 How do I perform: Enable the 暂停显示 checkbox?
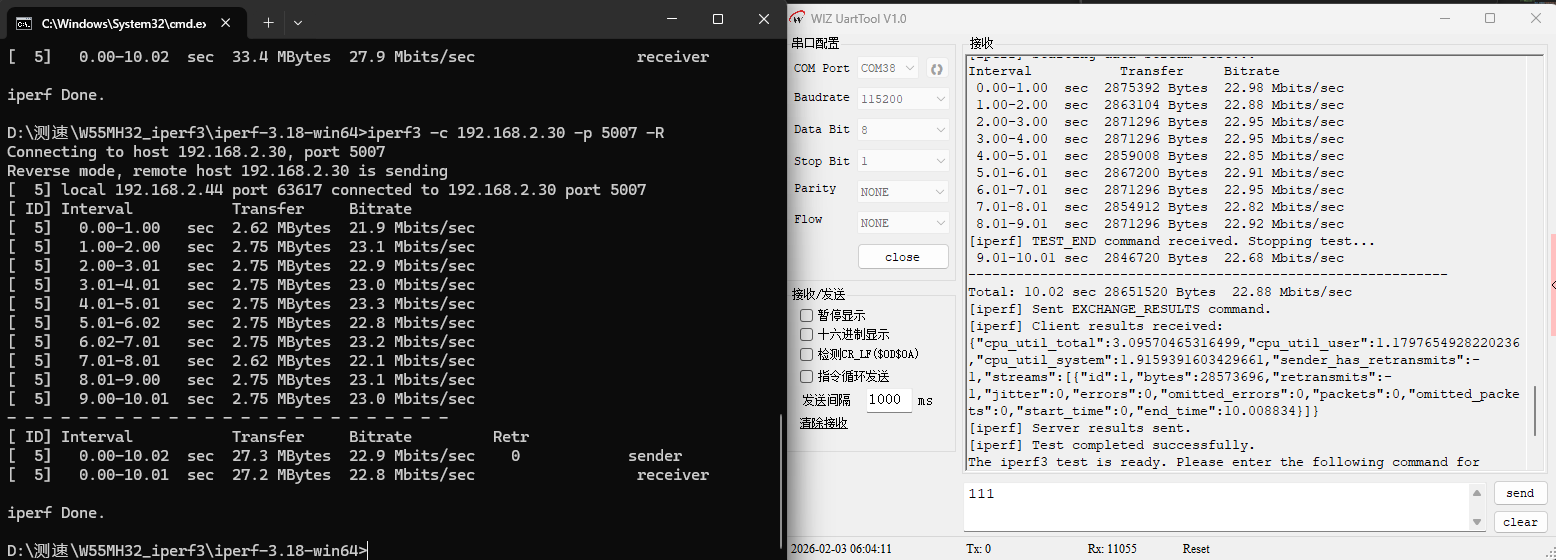807,316
